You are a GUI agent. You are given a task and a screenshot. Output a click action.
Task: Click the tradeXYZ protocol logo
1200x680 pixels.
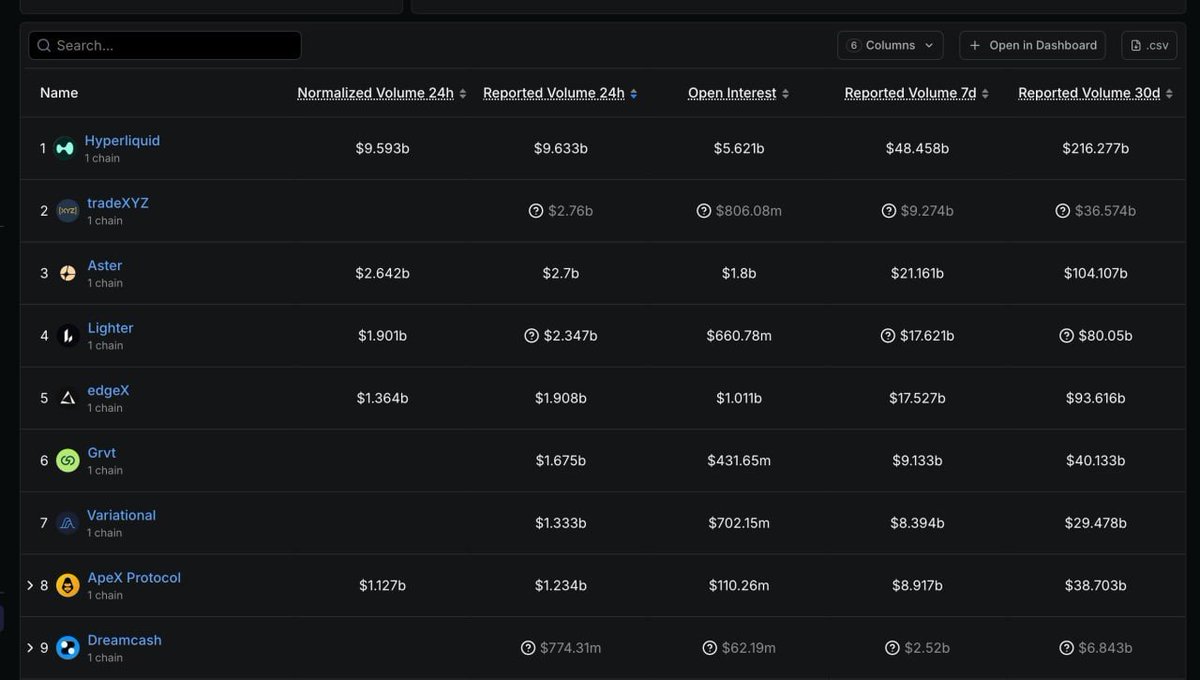[x=67, y=211]
